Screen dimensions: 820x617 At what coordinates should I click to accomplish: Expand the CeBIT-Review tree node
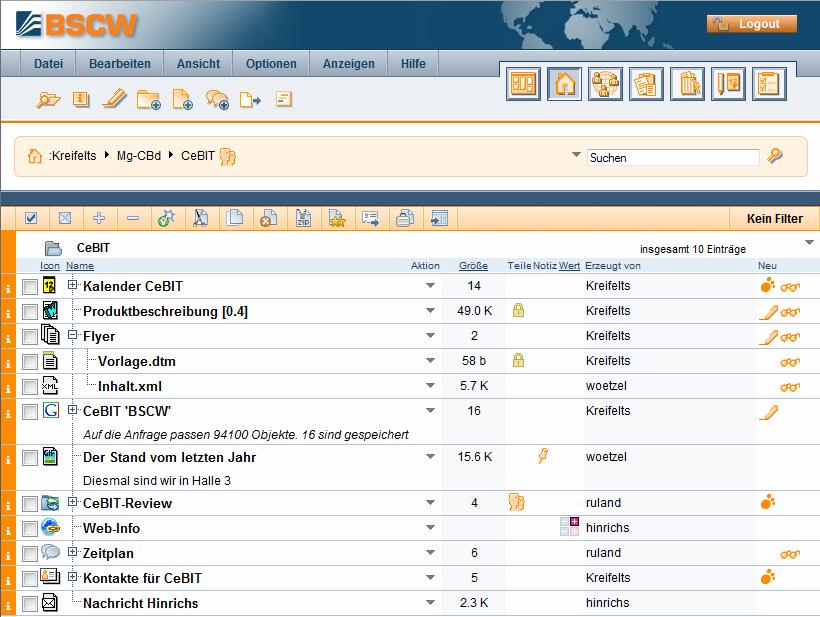73,502
